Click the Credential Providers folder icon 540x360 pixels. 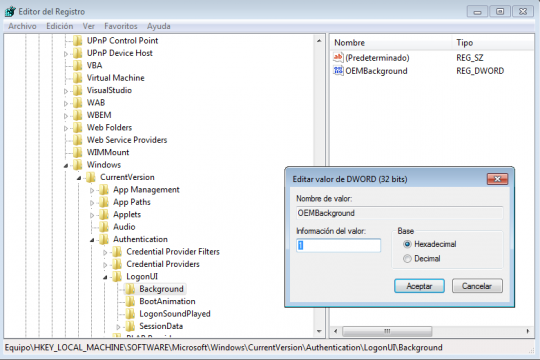click(x=117, y=264)
